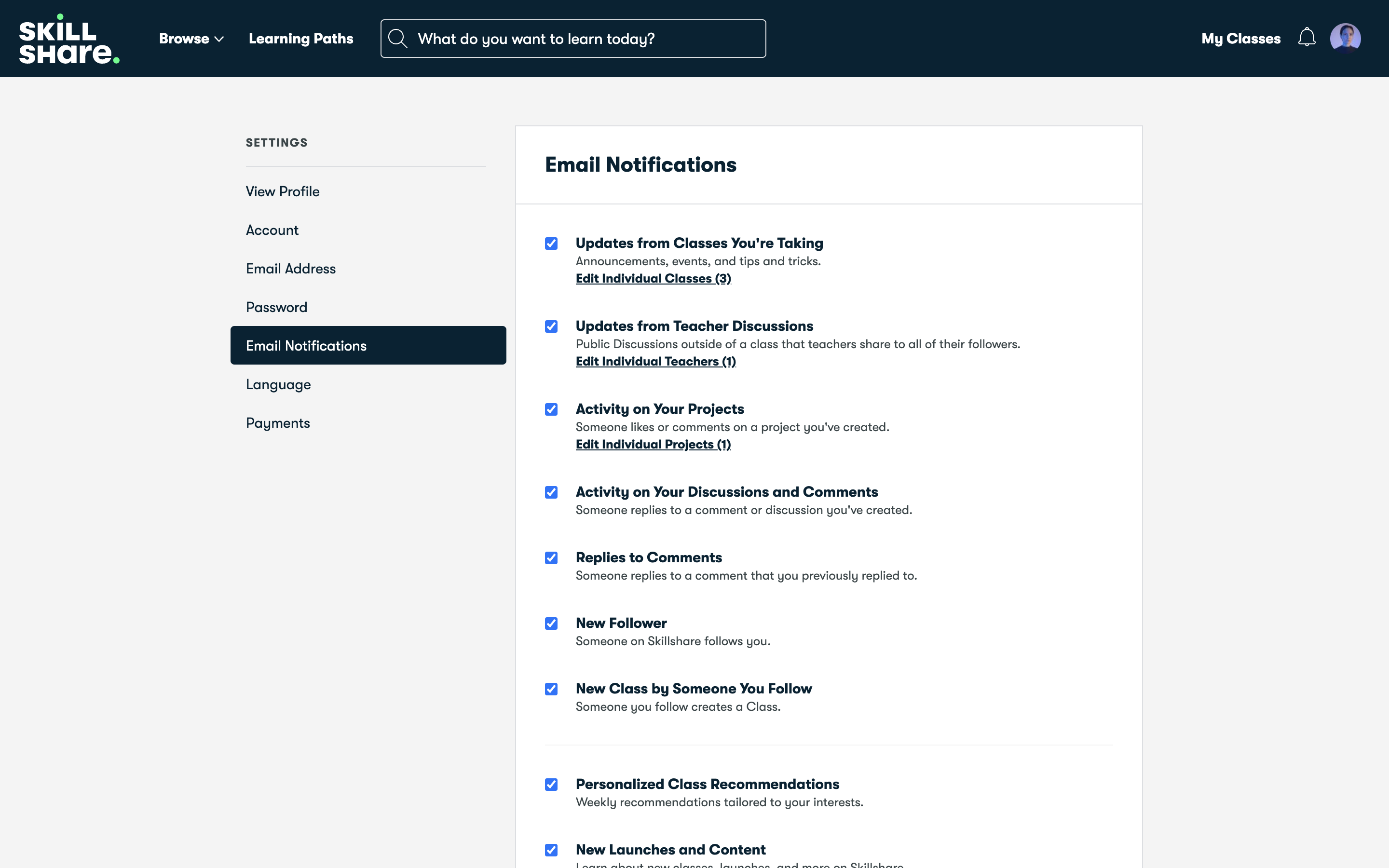The height and width of the screenshot is (868, 1389).
Task: Open Email Address settings
Action: 290,268
